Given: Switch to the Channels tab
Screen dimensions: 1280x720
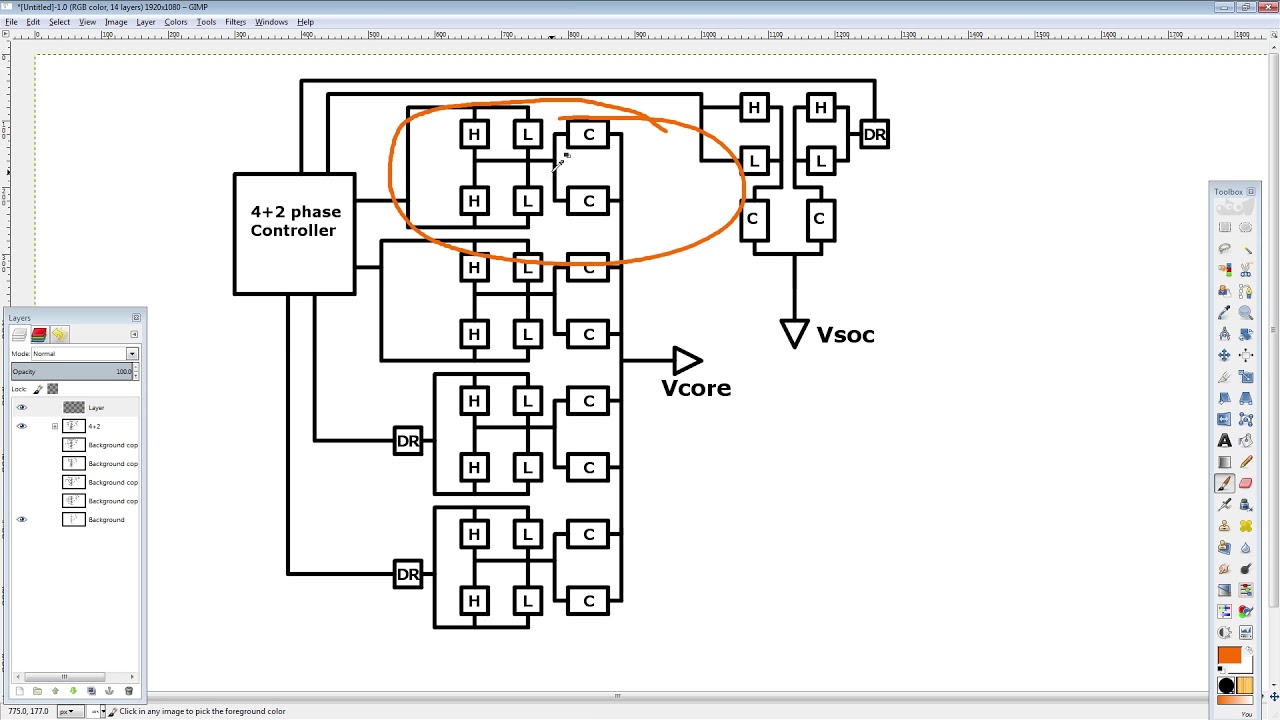Looking at the screenshot, I should tap(39, 334).
